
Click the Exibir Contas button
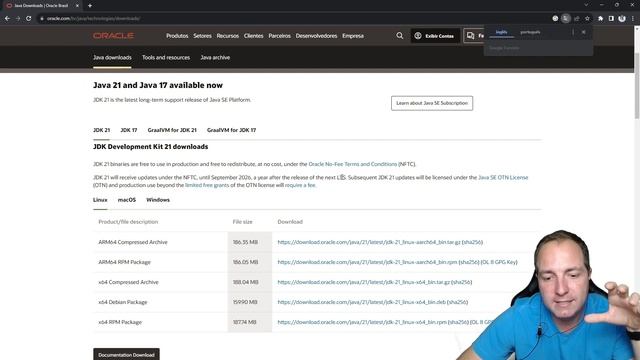point(435,36)
